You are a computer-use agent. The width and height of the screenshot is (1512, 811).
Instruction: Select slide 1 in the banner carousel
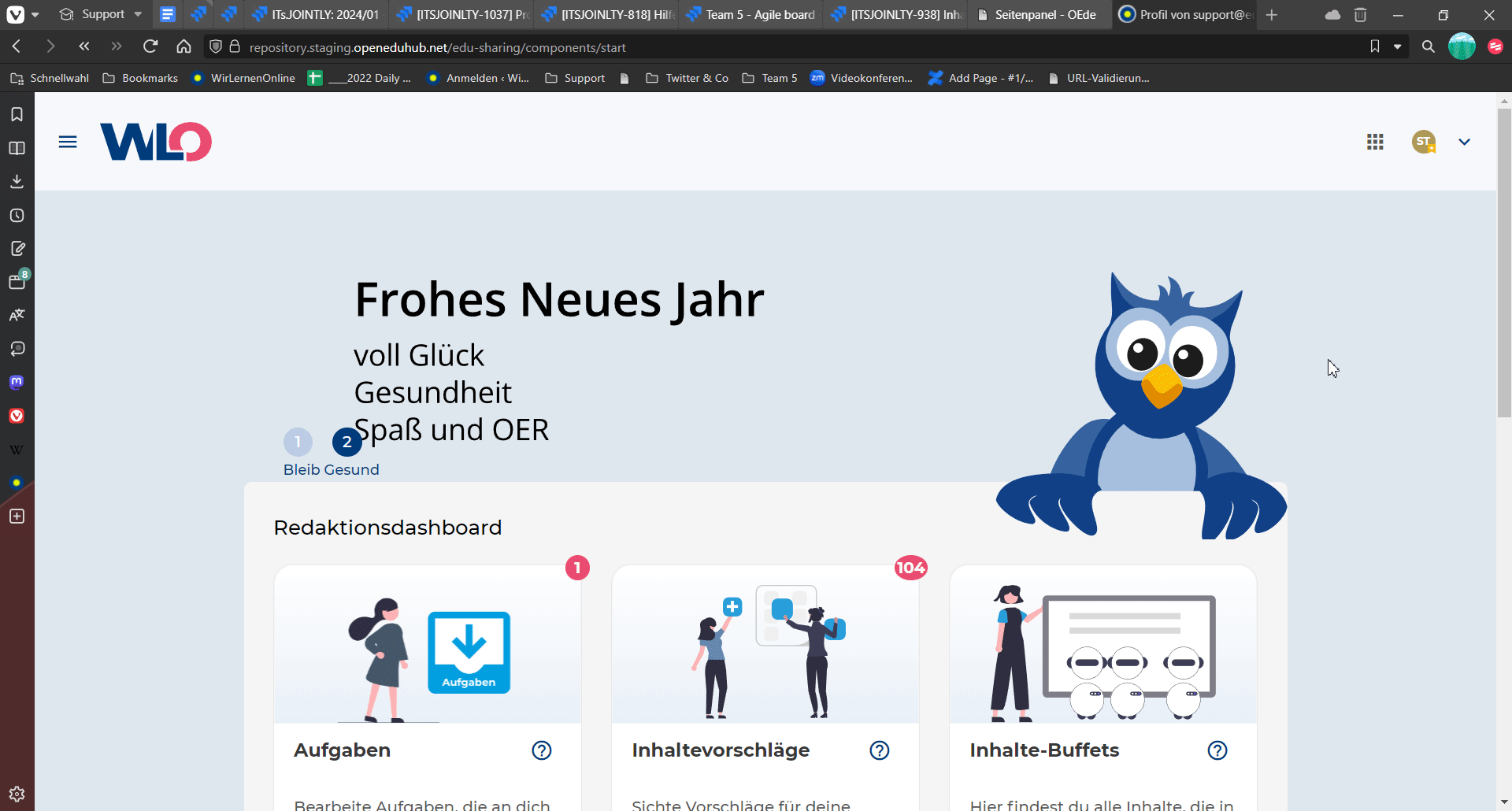coord(298,442)
